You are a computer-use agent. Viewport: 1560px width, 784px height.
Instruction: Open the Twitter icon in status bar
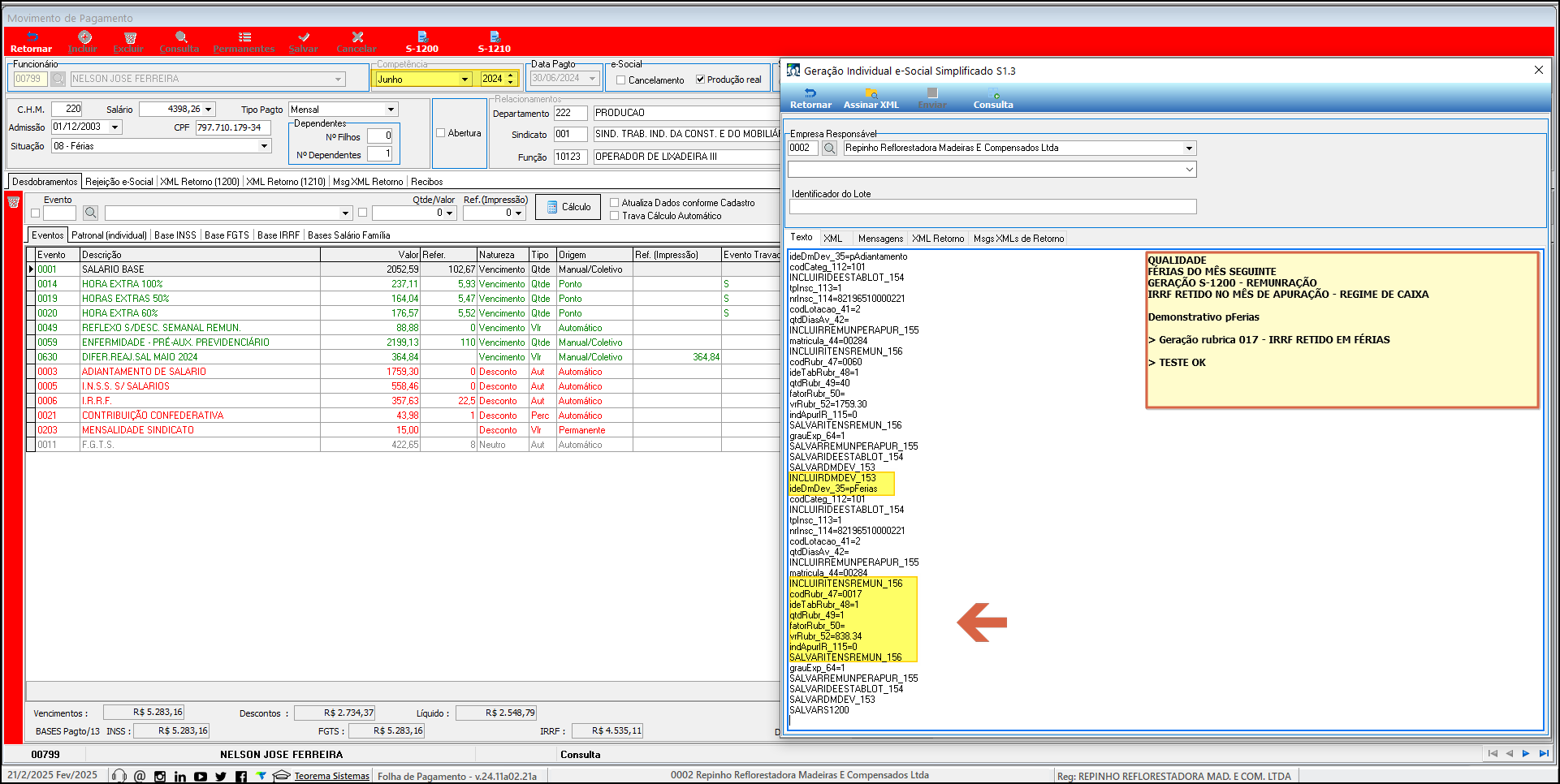click(x=221, y=776)
